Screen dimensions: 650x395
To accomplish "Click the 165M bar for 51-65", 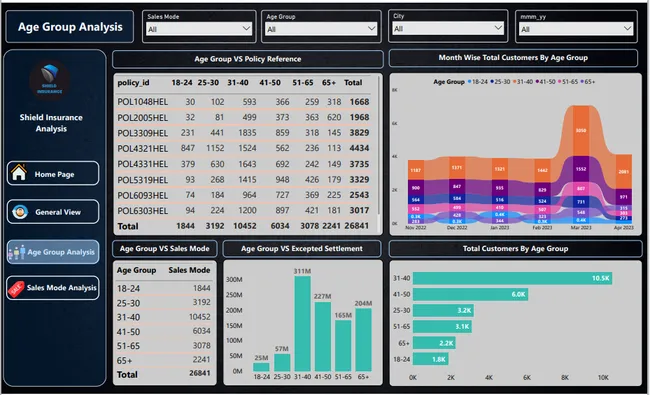I will [343, 346].
